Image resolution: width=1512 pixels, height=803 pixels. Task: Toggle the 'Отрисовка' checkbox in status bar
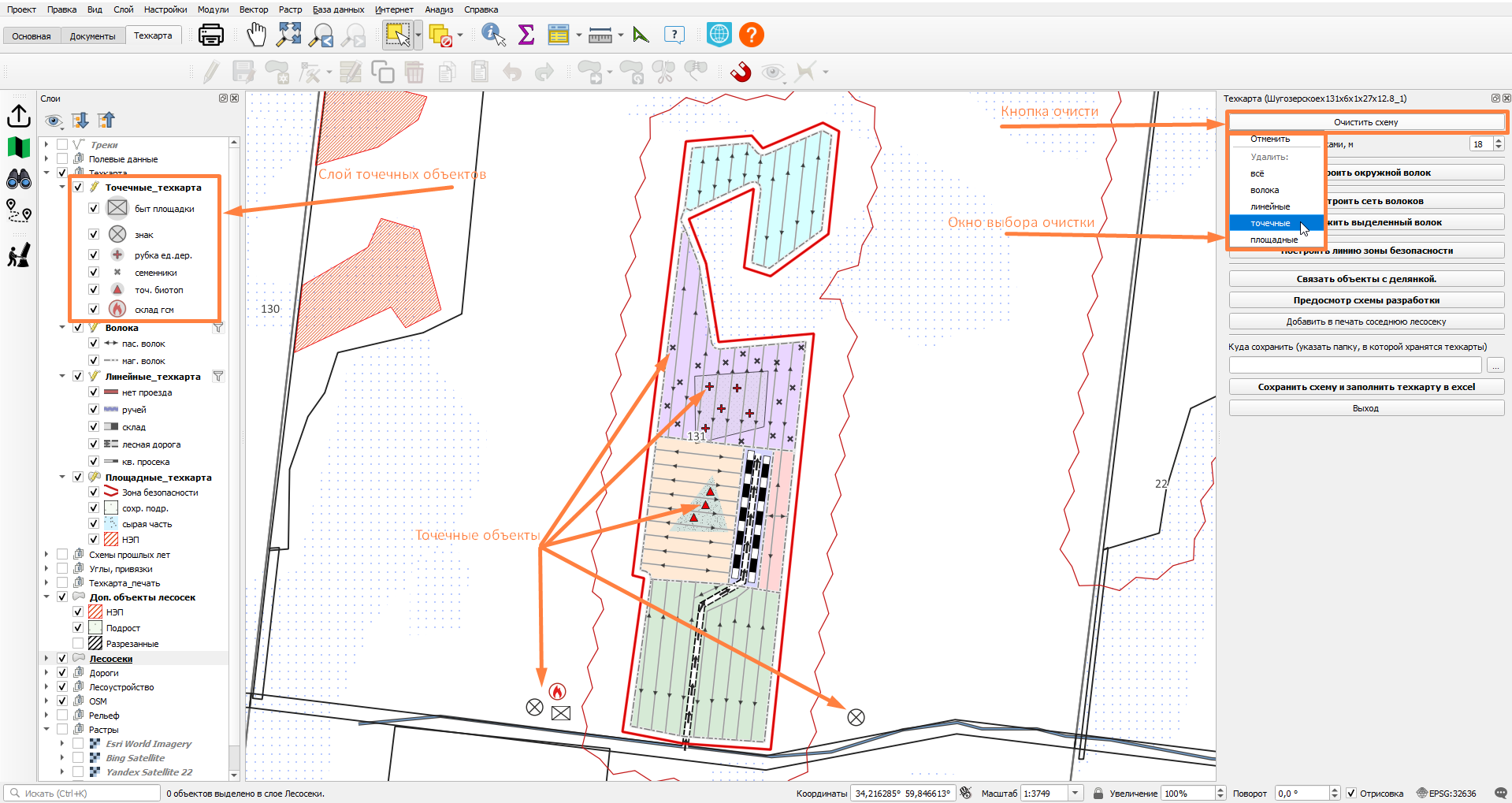click(1351, 793)
